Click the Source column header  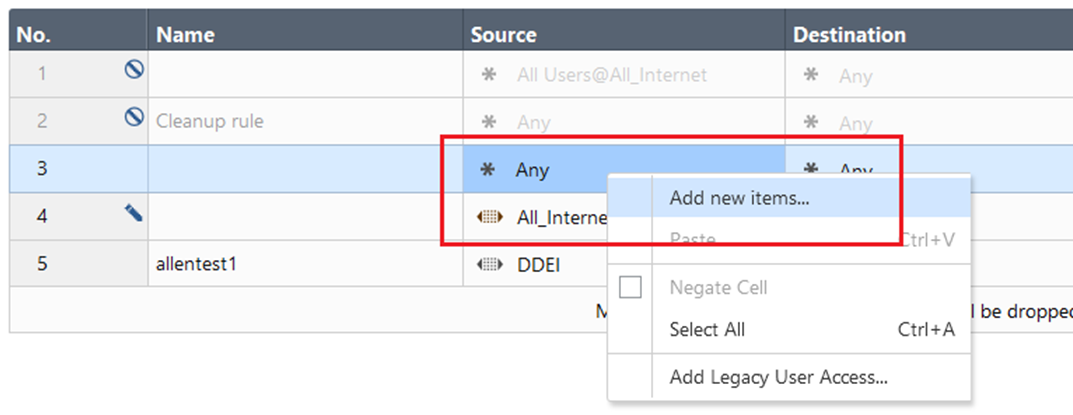(504, 35)
